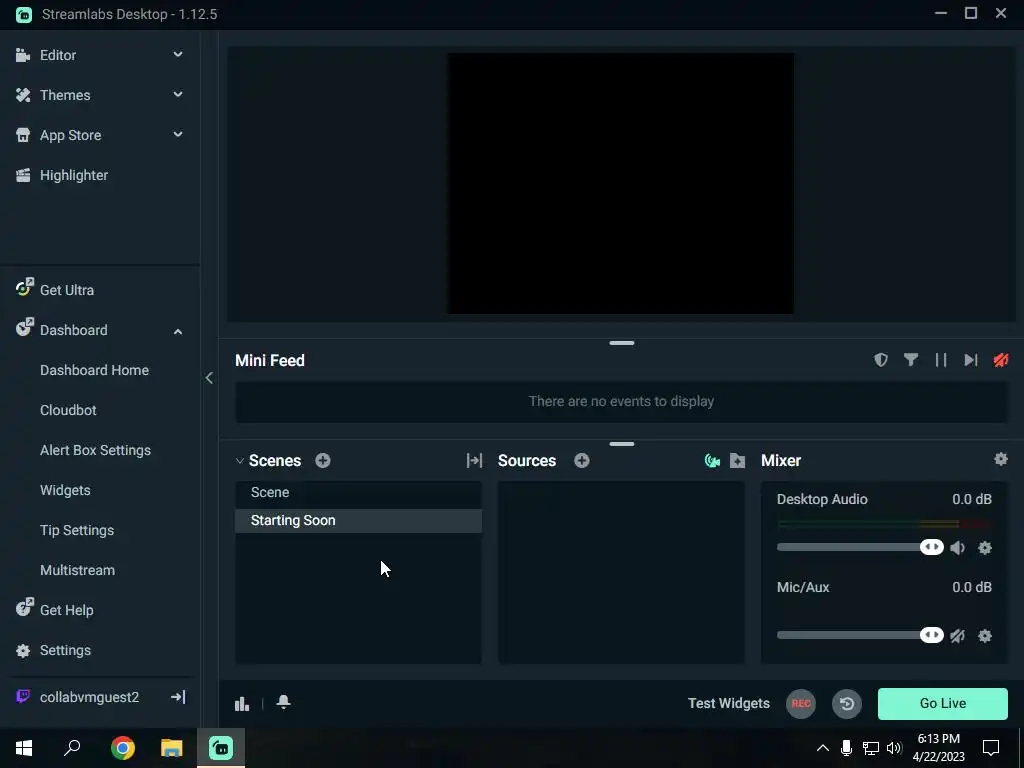Add a source folder

click(x=738, y=461)
